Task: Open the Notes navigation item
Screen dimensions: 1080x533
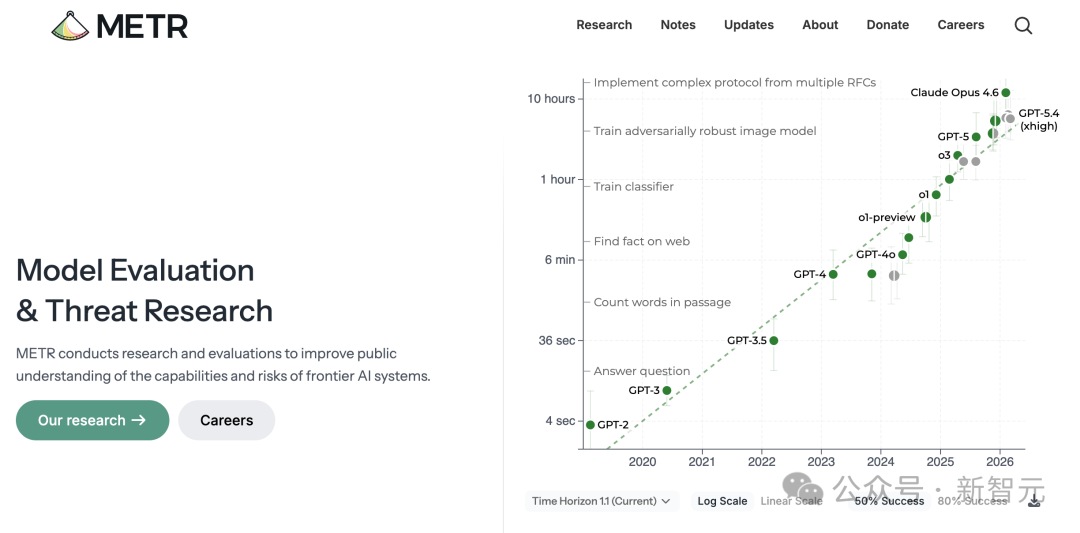Action: click(678, 25)
